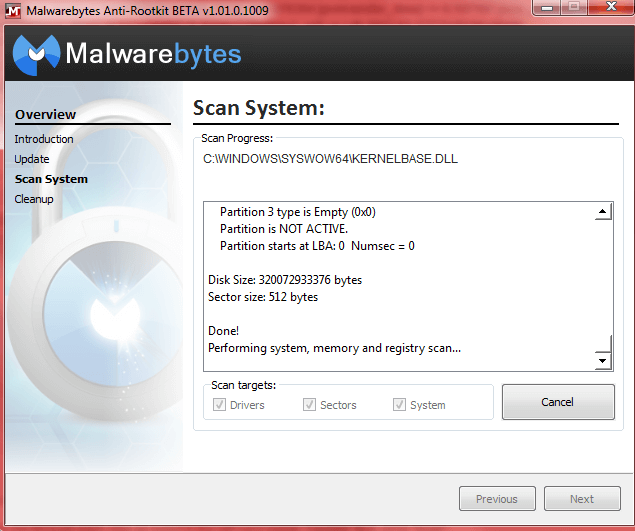Close the Anti-Rootkit window
Screen dimensions: 635x531
point(611,7)
